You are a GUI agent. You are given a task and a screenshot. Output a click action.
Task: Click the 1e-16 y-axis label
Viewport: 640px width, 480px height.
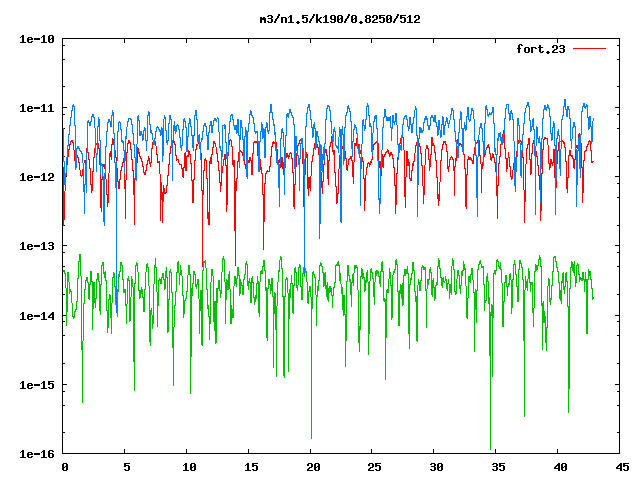[37, 454]
